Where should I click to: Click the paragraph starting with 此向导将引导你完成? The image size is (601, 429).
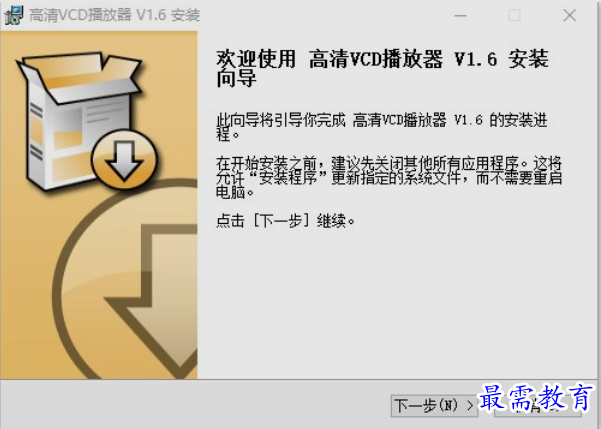coord(382,127)
